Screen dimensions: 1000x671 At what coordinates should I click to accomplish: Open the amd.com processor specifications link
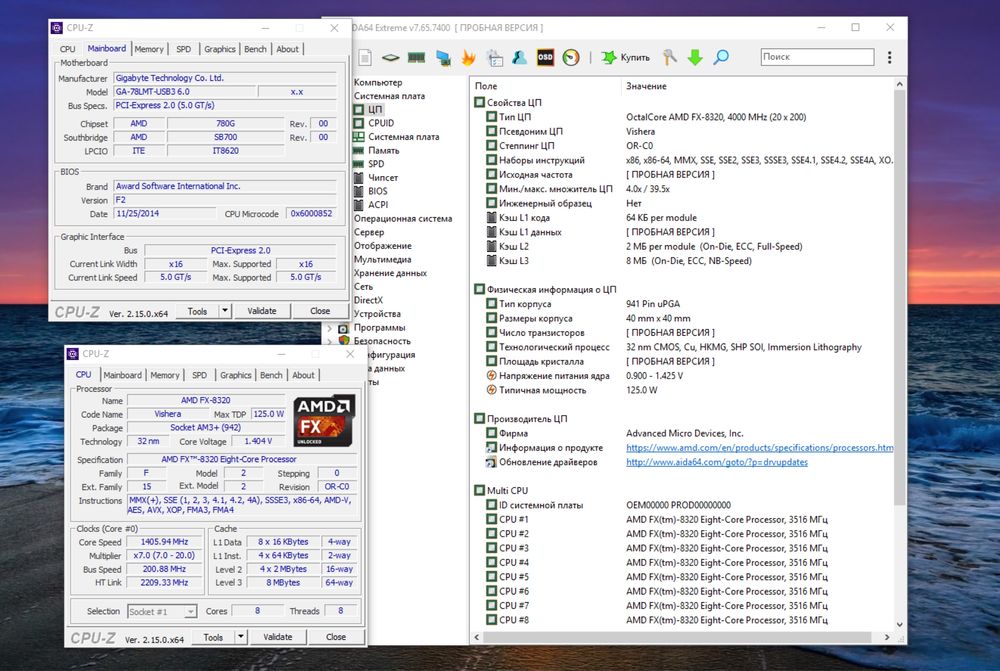tap(760, 448)
